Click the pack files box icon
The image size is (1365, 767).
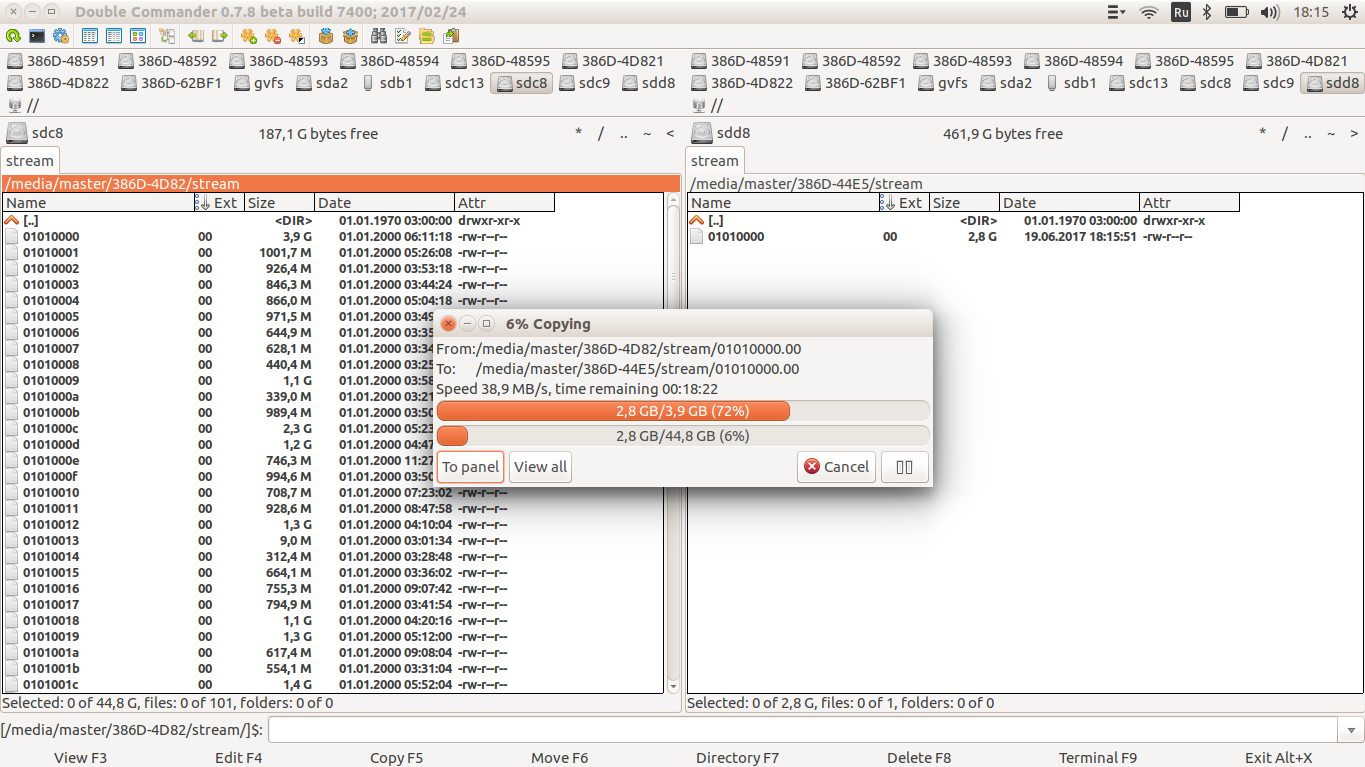click(x=326, y=36)
